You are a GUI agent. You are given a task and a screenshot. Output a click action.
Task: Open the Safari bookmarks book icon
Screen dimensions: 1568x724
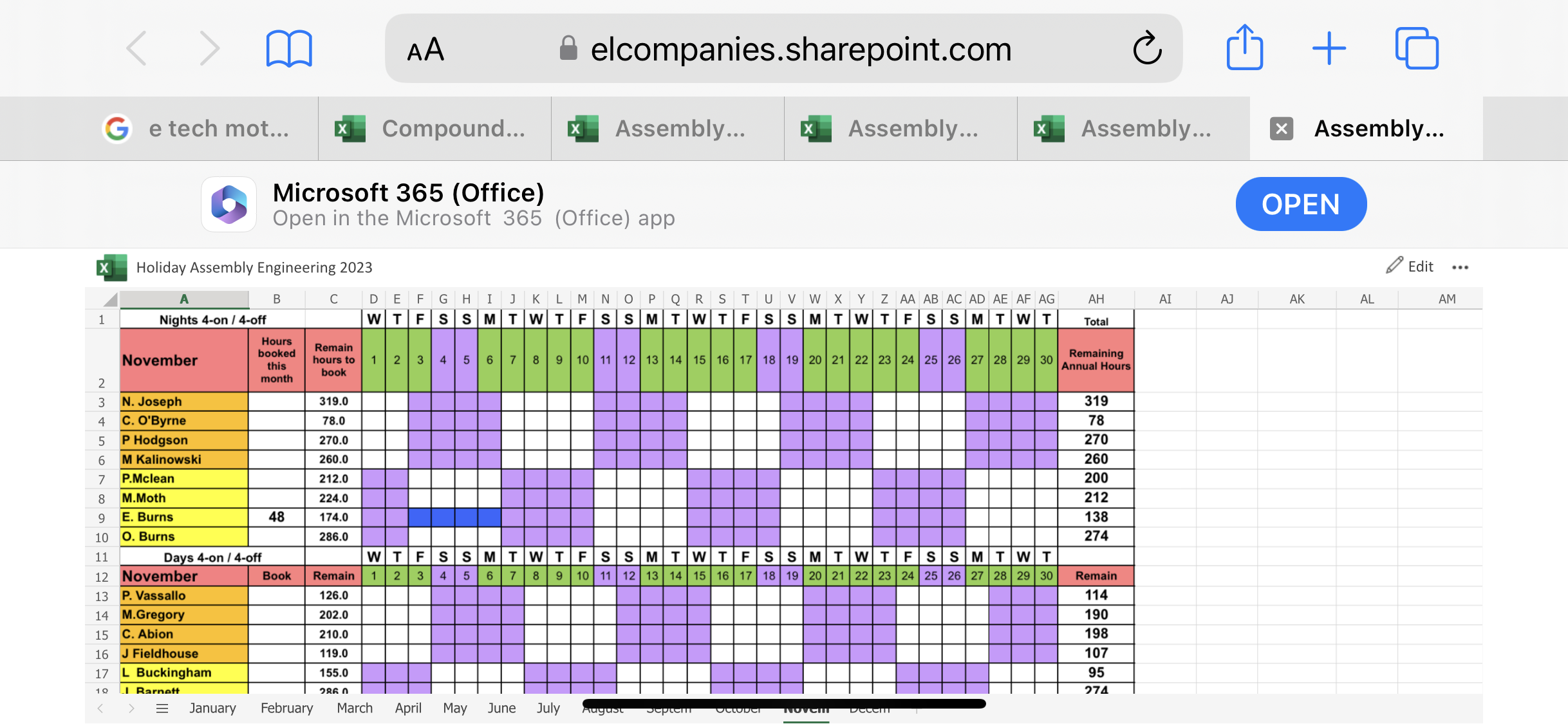(x=289, y=48)
